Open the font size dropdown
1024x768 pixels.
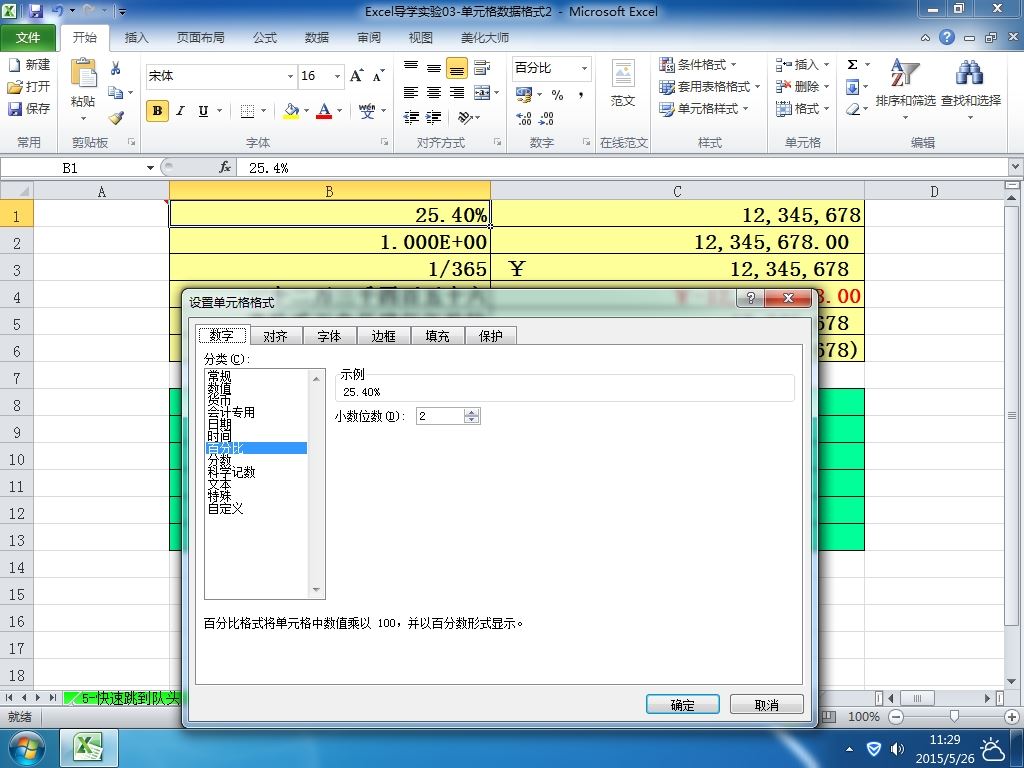(x=337, y=76)
